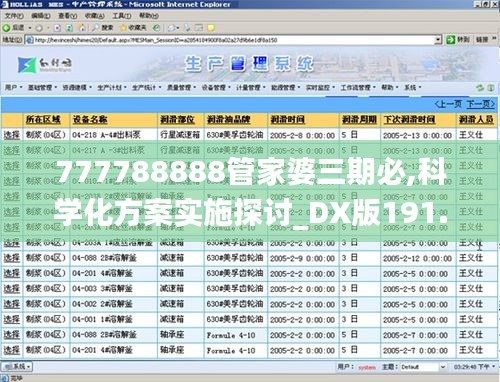
Task: Click the help icon at navigation bar far right
Action: click(491, 88)
